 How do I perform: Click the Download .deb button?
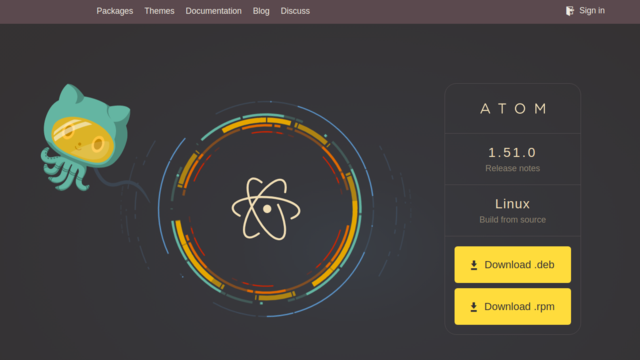513,264
